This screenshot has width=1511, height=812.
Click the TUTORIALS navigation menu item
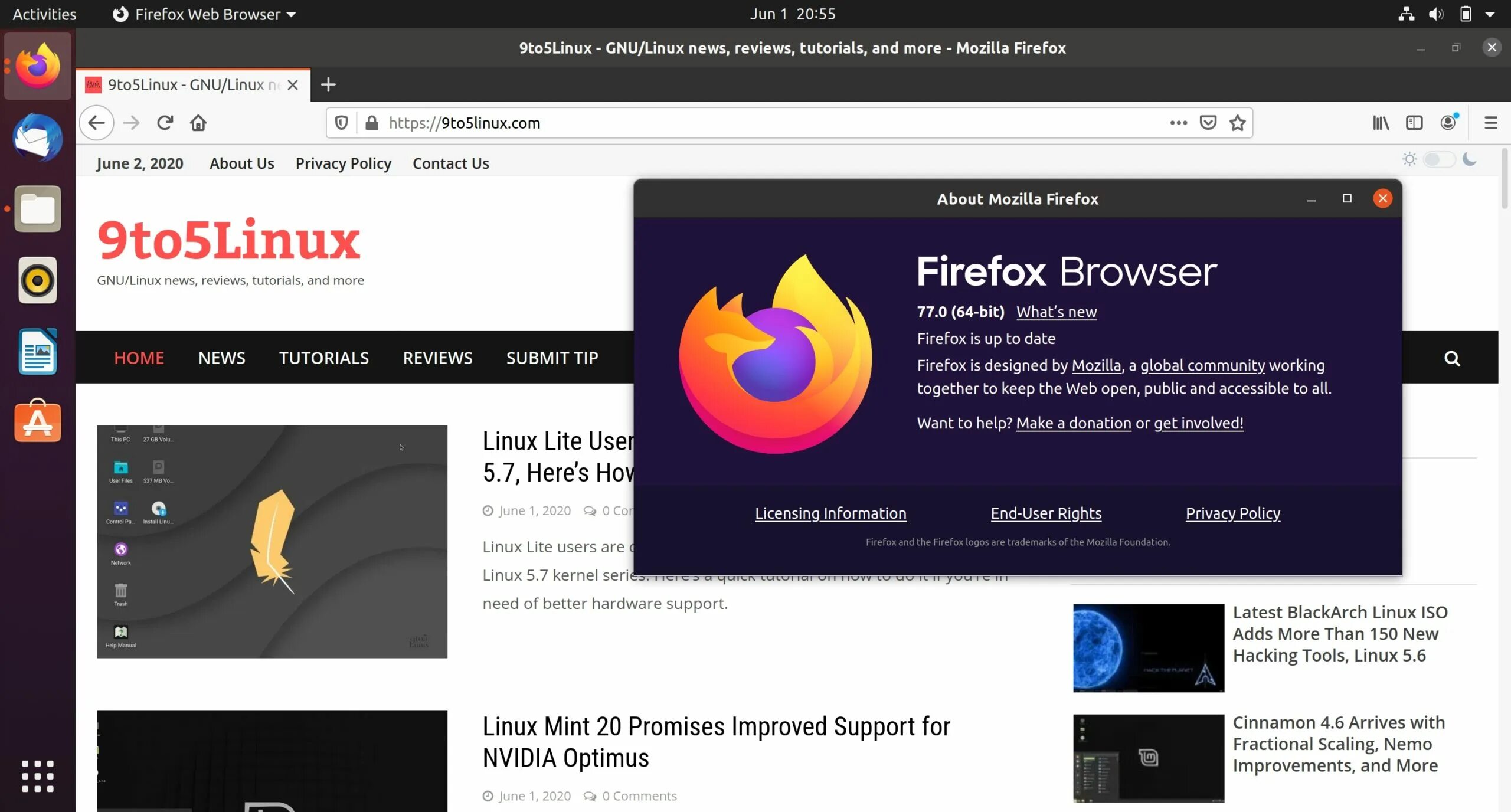click(324, 357)
